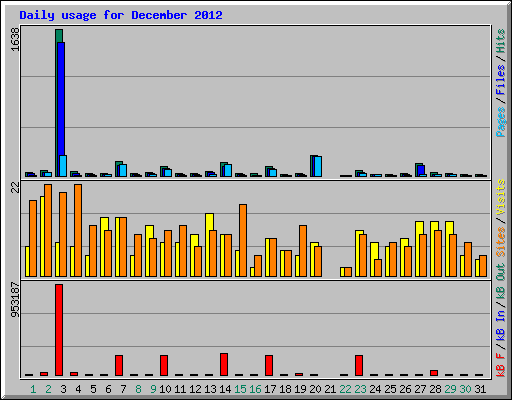Image resolution: width=512 pixels, height=400 pixels.
Task: Click day 11 on the date axis
Action: (x=180, y=389)
